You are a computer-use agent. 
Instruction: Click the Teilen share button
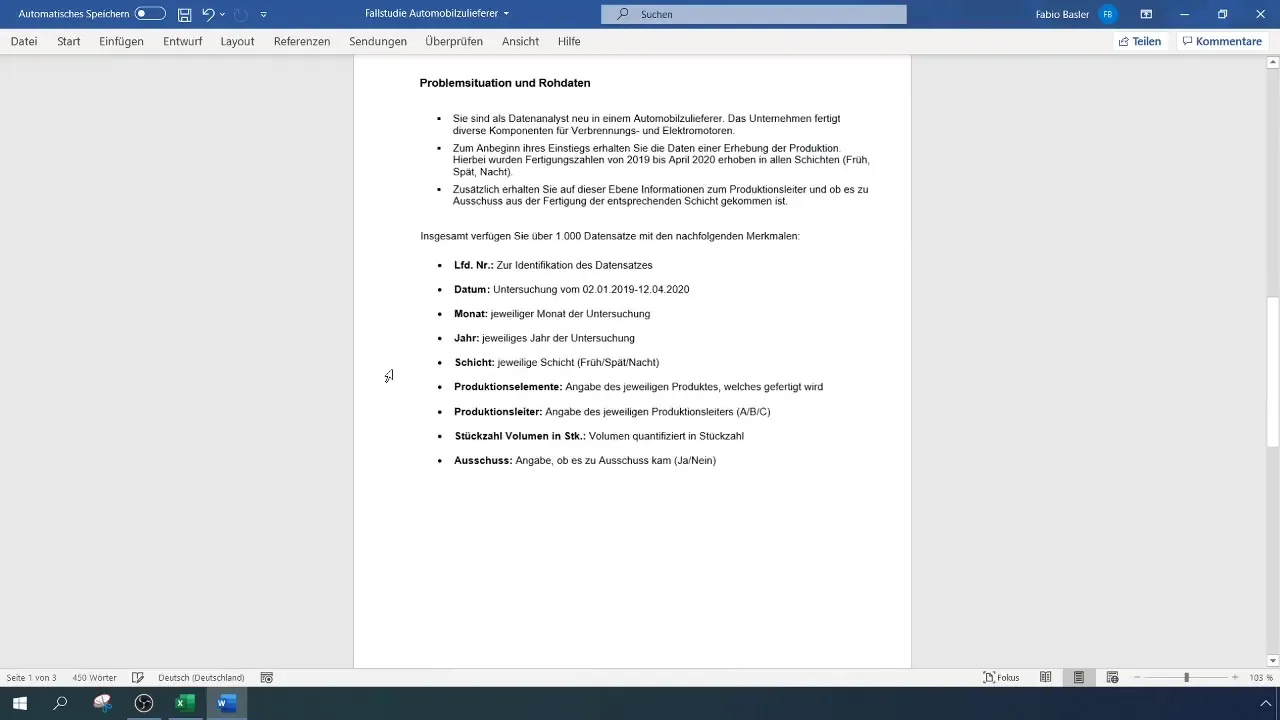tap(1140, 41)
